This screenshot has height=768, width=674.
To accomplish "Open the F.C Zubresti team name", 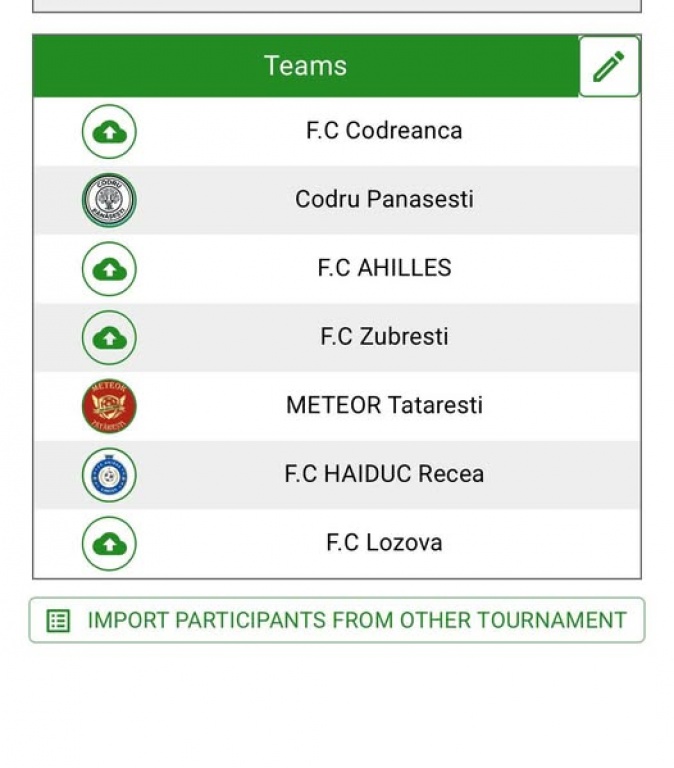I will (384, 337).
